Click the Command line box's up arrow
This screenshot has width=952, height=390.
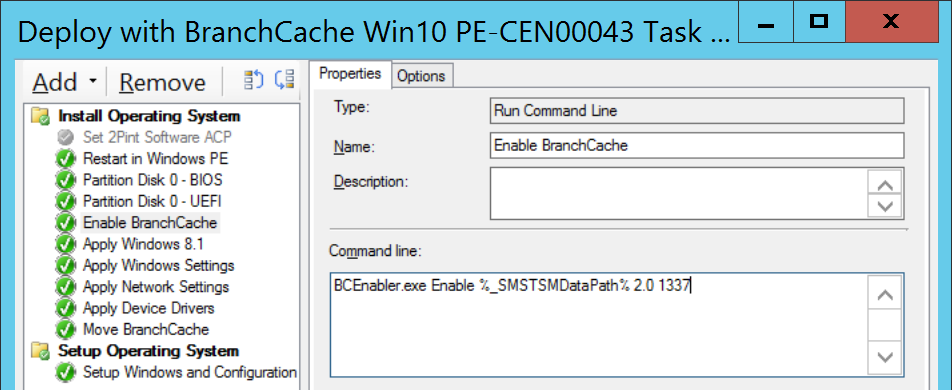coord(886,296)
